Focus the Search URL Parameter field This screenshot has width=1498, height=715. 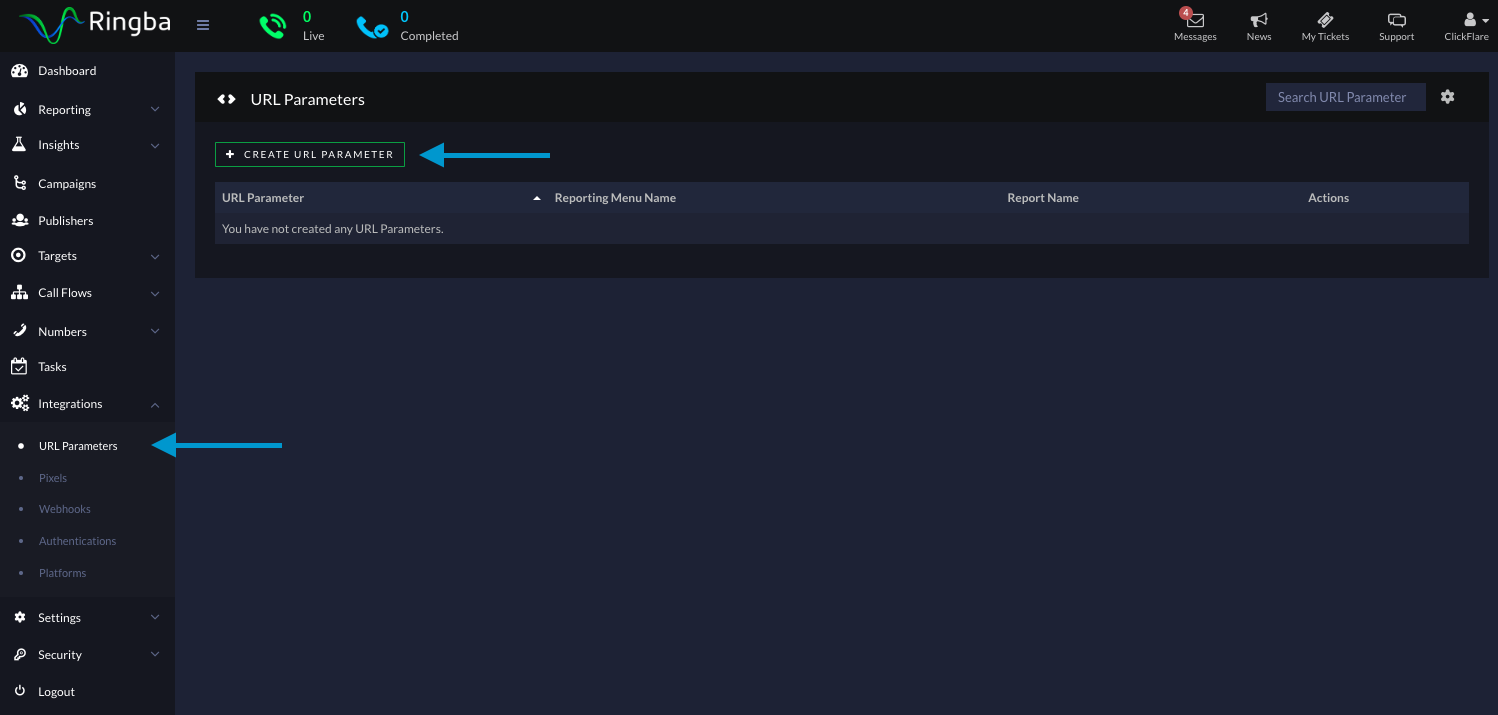(1346, 97)
